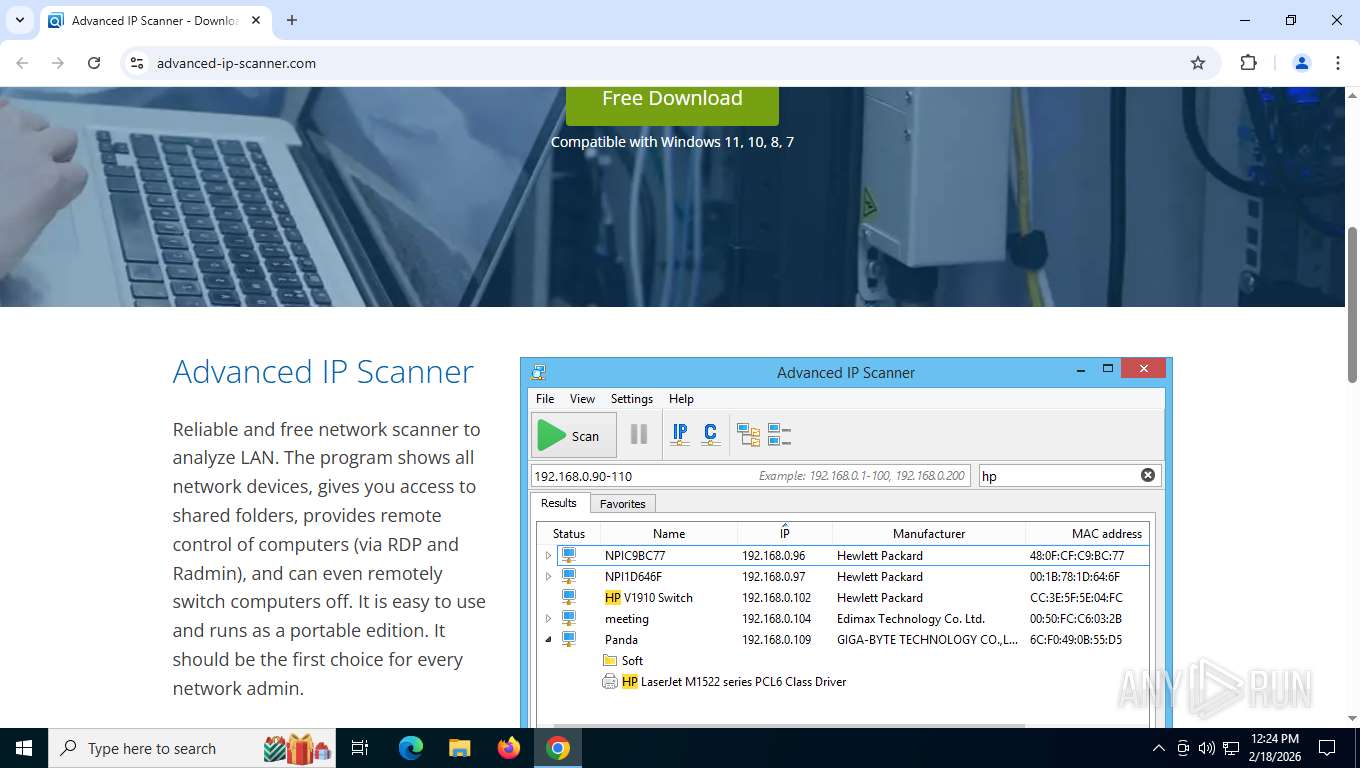This screenshot has height=768, width=1360.
Task: Bookmark this tab with star icon
Action: (1198, 63)
